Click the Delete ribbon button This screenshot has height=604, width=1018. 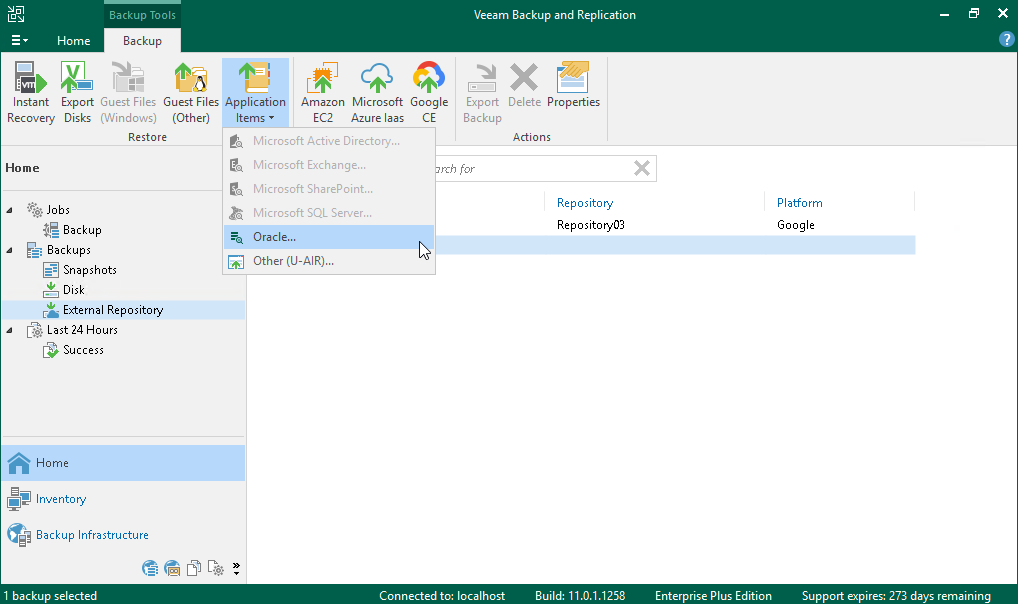(524, 86)
